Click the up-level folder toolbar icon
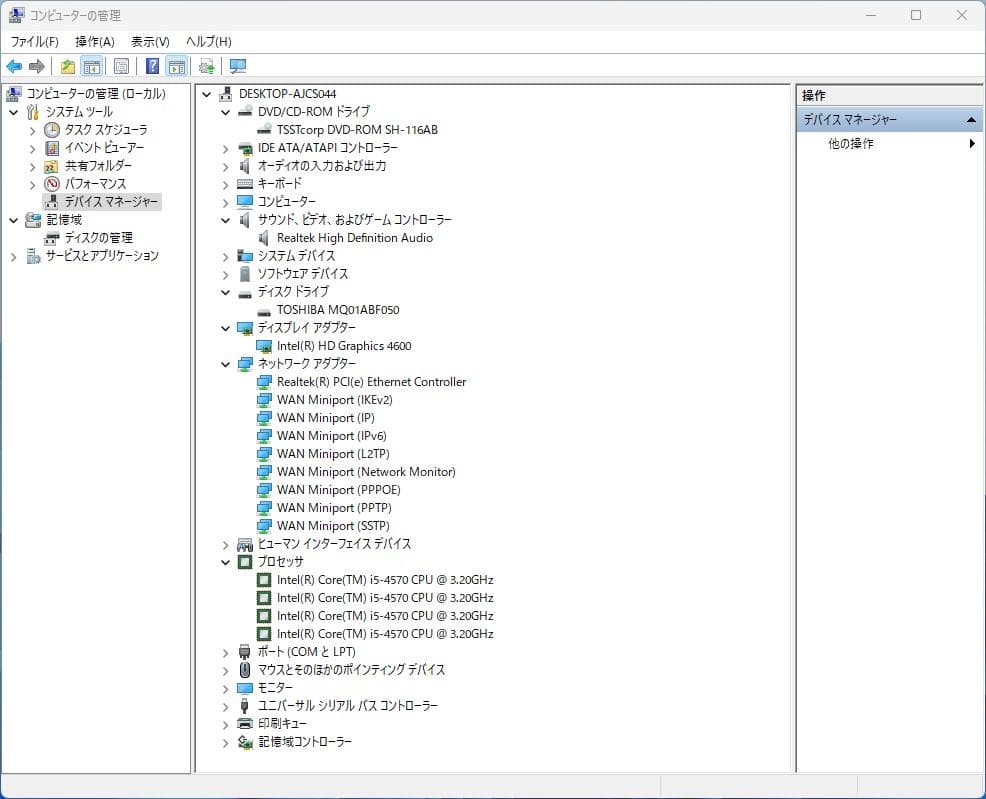Screen dimensions: 986x799 pos(66,66)
